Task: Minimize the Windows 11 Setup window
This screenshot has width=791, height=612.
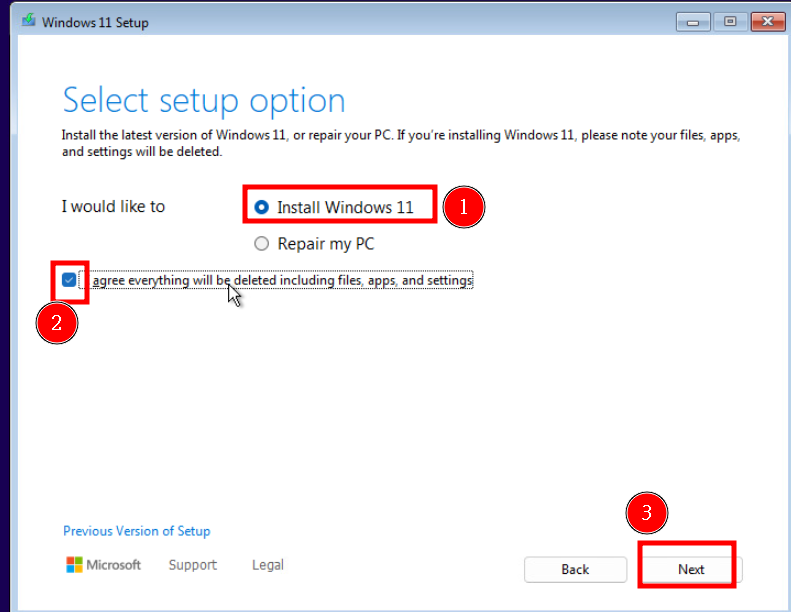Action: (x=693, y=22)
